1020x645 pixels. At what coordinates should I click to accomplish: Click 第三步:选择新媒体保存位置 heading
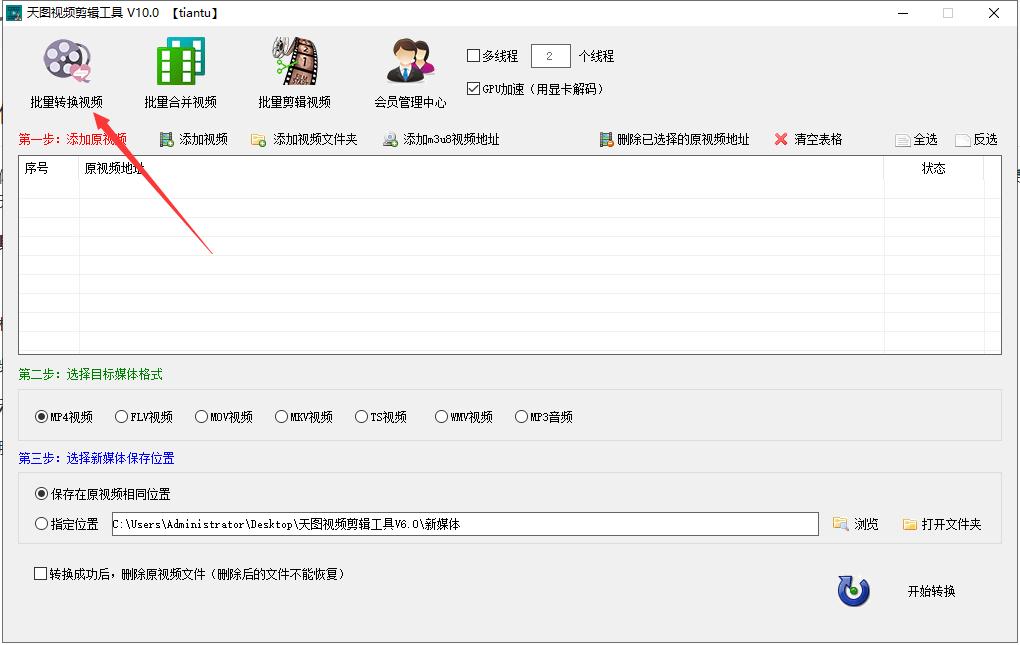tap(96, 458)
